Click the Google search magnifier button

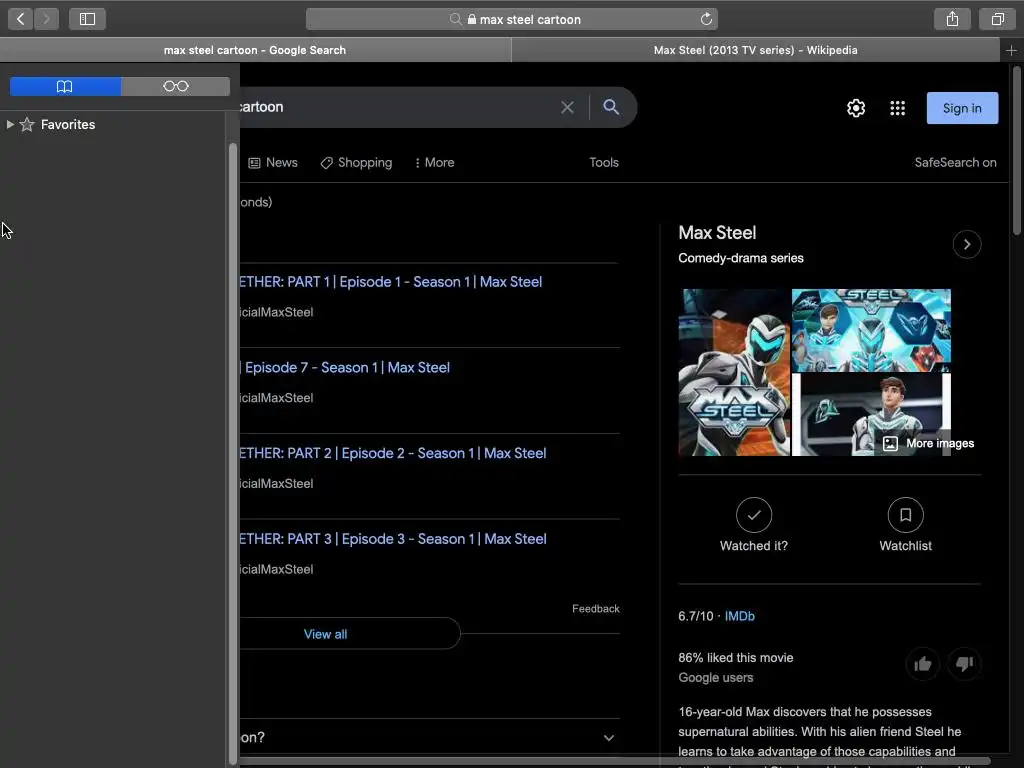[611, 107]
